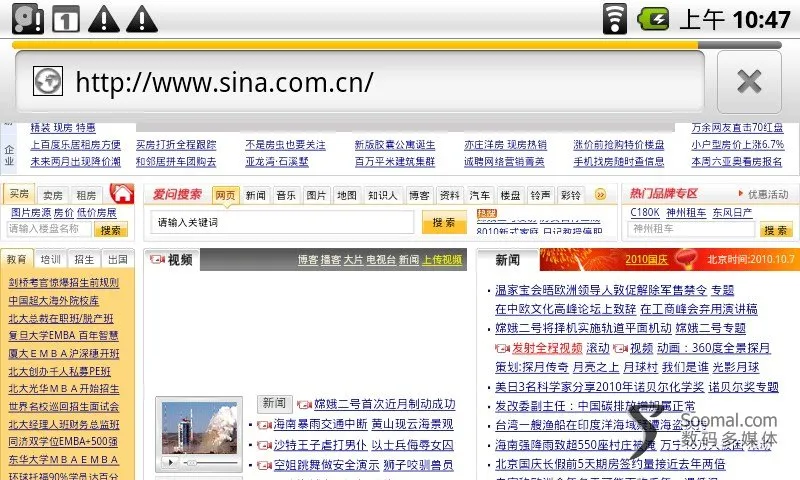Open the 亚龙湾·石溪墅 link
The width and height of the screenshot is (800, 480).
click(277, 162)
